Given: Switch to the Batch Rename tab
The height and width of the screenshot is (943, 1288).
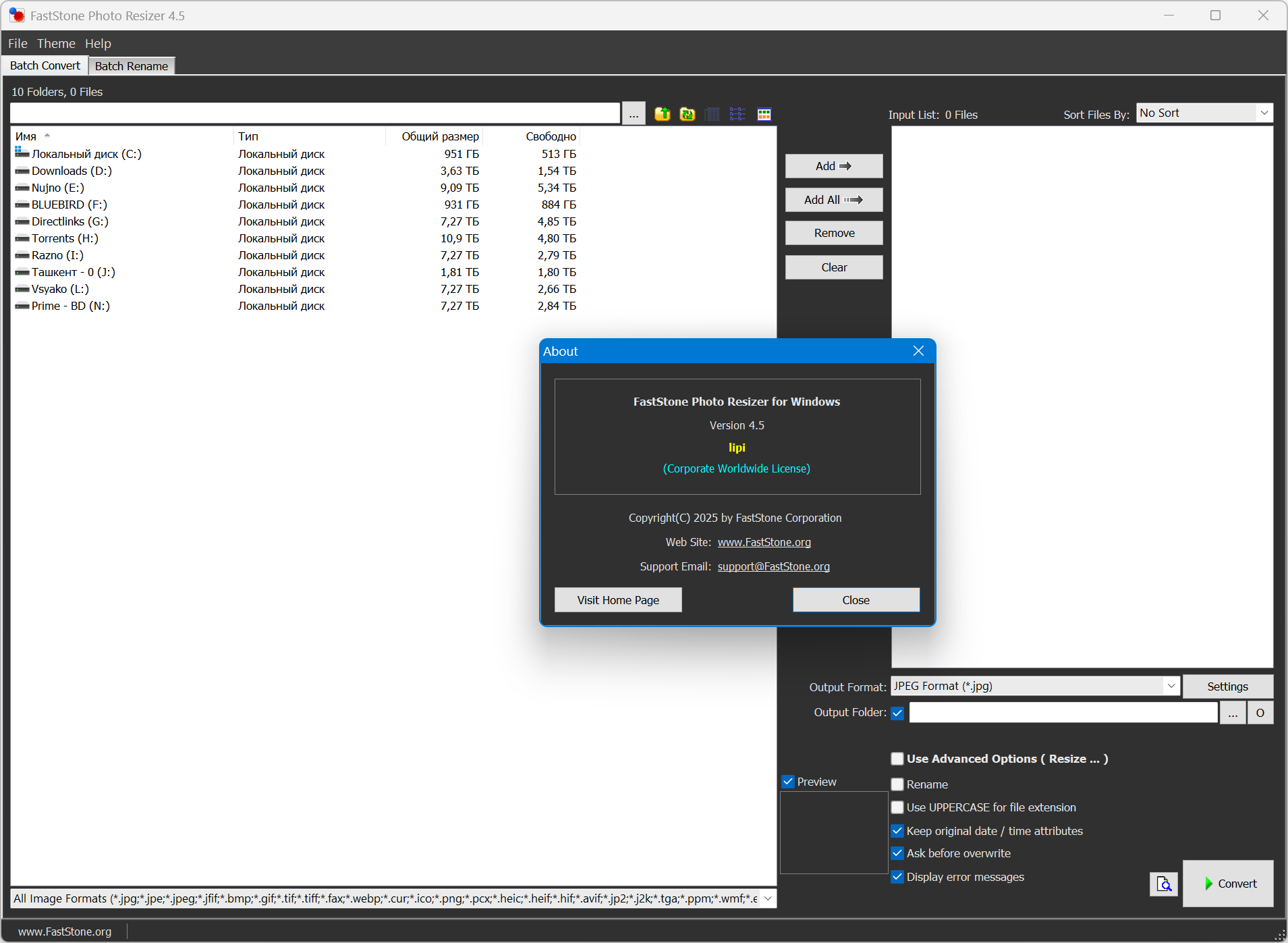Looking at the screenshot, I should coord(132,66).
